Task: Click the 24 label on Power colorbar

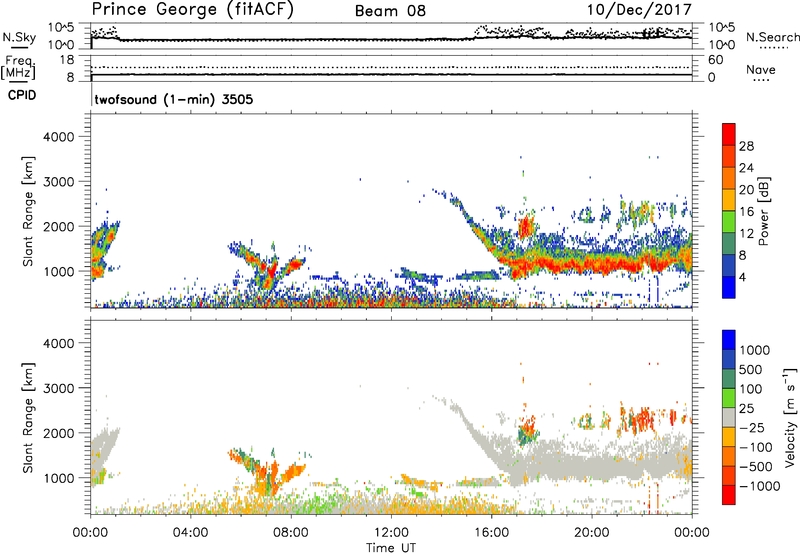Action: coord(746,168)
